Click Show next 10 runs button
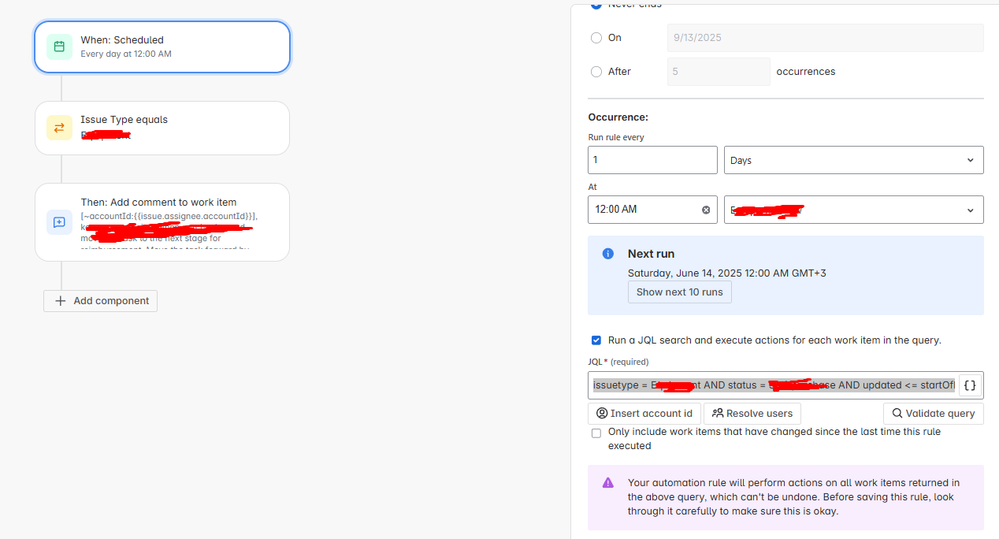This screenshot has width=999, height=539. 679,292
